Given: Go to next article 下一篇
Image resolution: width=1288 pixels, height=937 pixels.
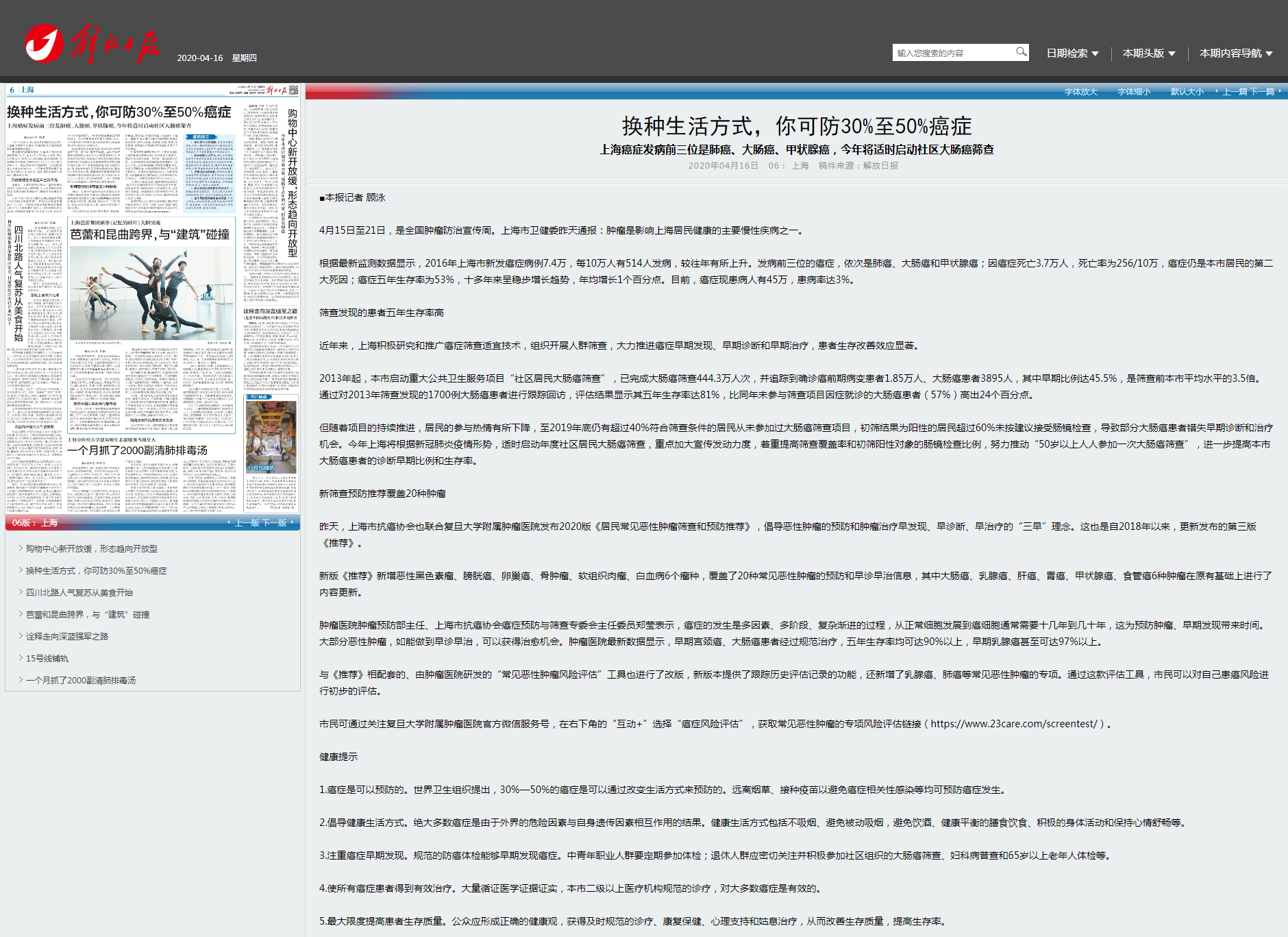Looking at the screenshot, I should (x=1263, y=92).
